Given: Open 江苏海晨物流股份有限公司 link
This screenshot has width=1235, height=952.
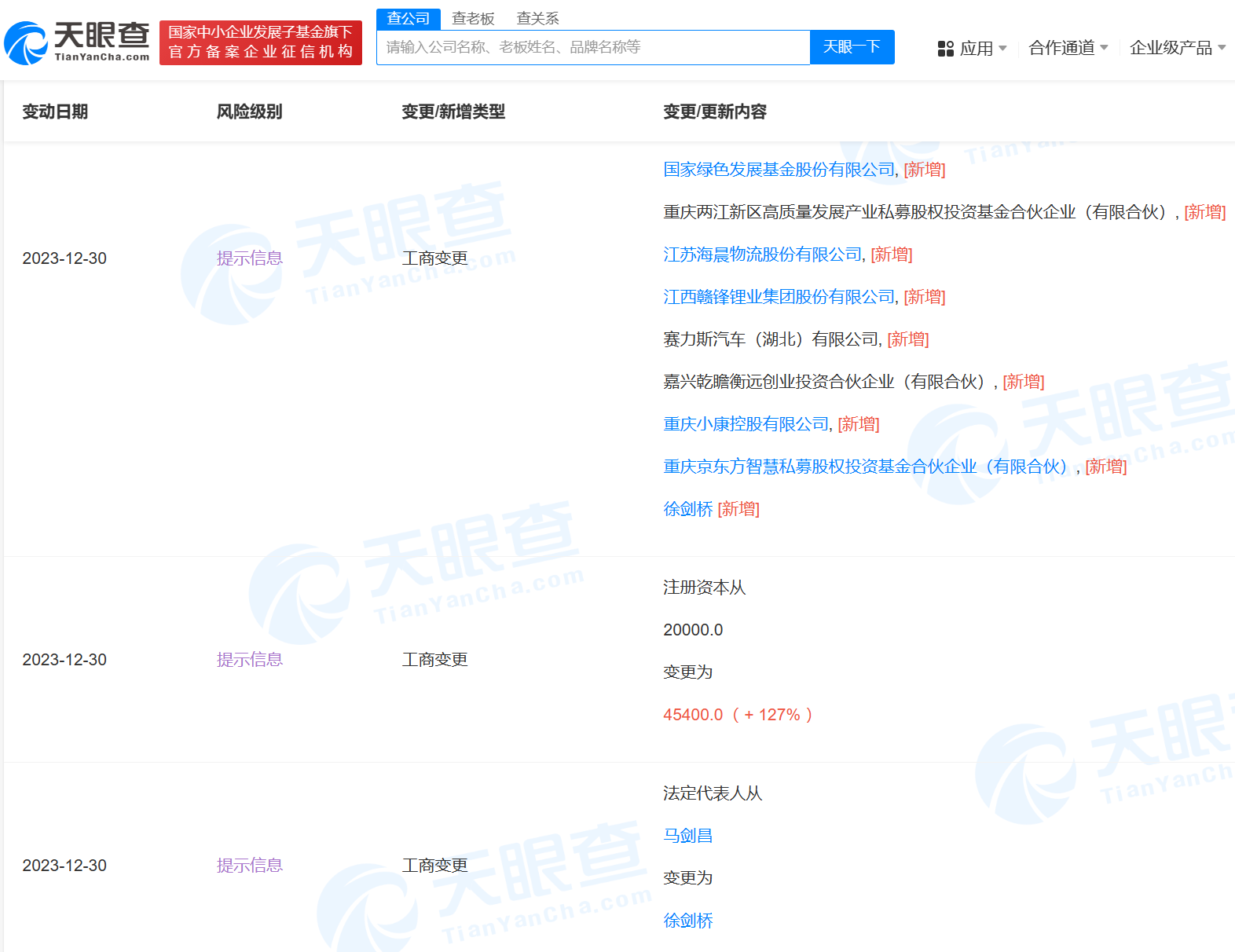Looking at the screenshot, I should click(x=762, y=254).
